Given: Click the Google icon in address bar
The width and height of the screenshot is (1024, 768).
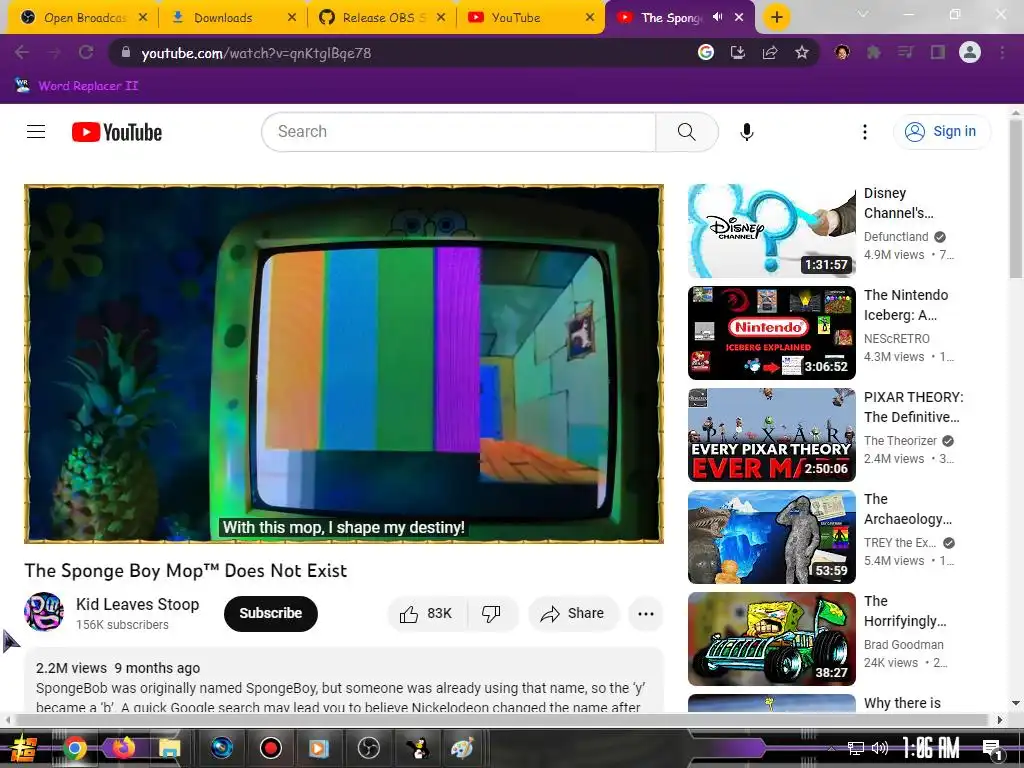Looking at the screenshot, I should pos(705,53).
